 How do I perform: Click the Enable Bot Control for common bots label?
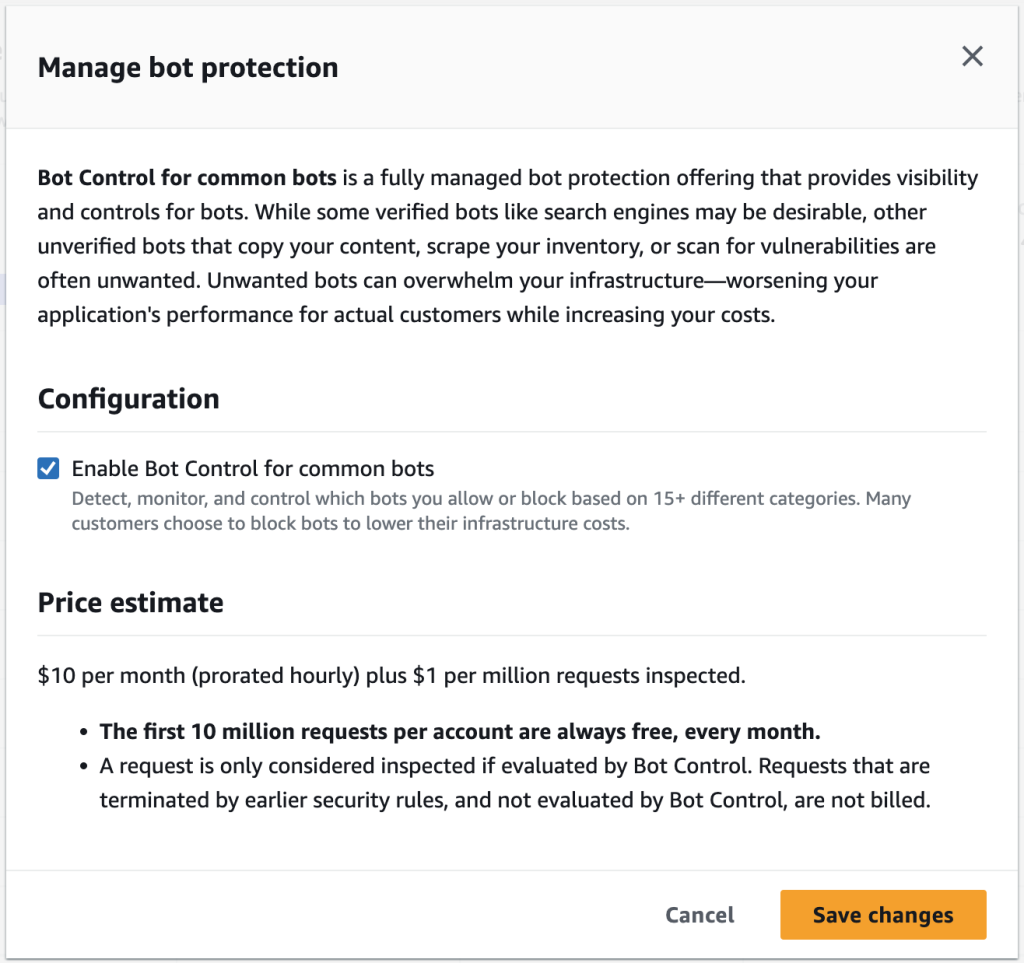click(251, 468)
